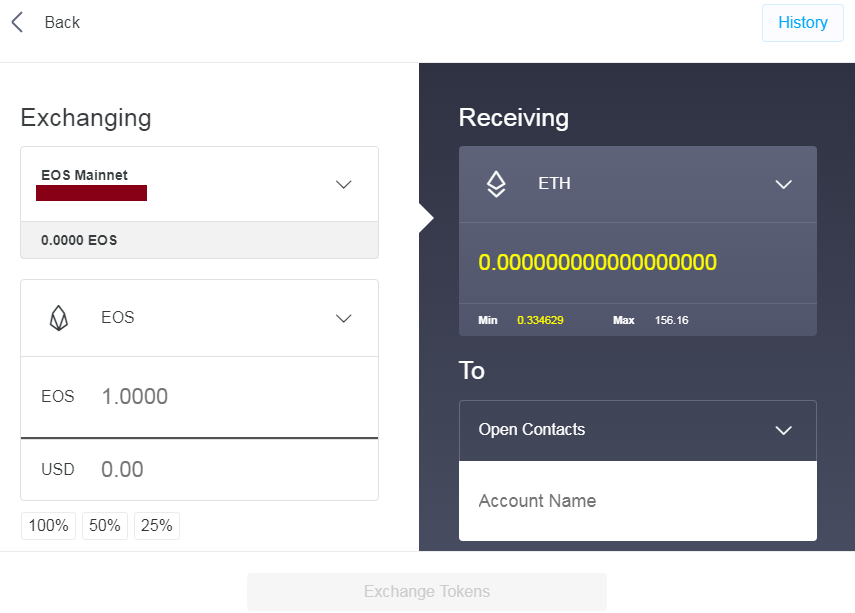Choose the 50% amount shortcut
Image resolution: width=855 pixels, height=613 pixels.
coord(105,526)
